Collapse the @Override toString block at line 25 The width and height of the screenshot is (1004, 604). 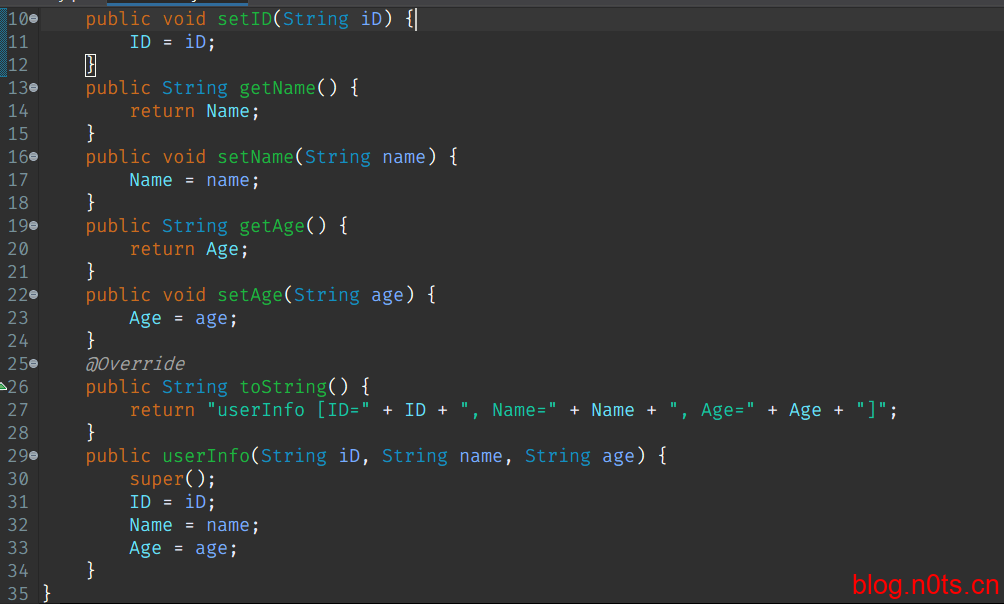click(x=34, y=364)
